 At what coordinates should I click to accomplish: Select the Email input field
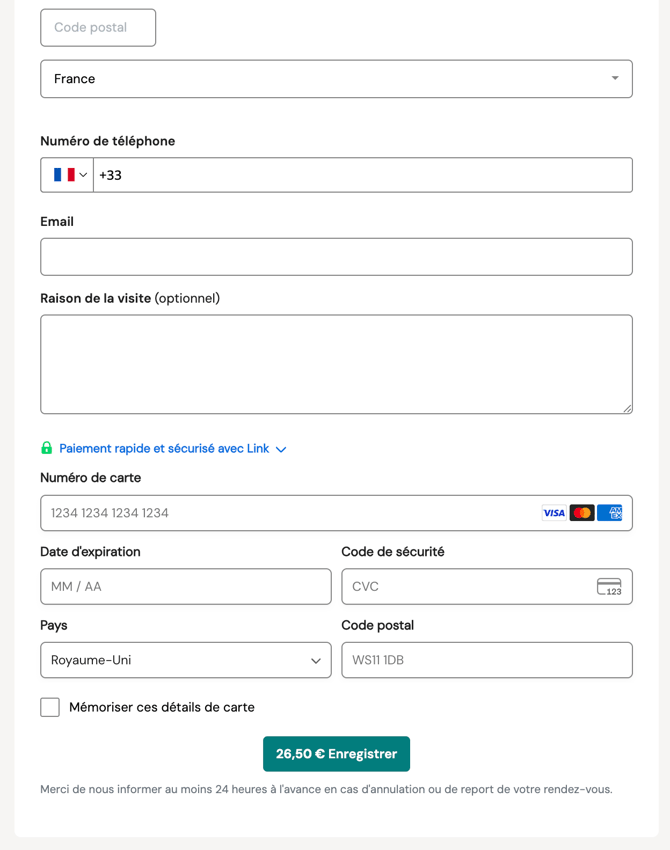pos(336,257)
